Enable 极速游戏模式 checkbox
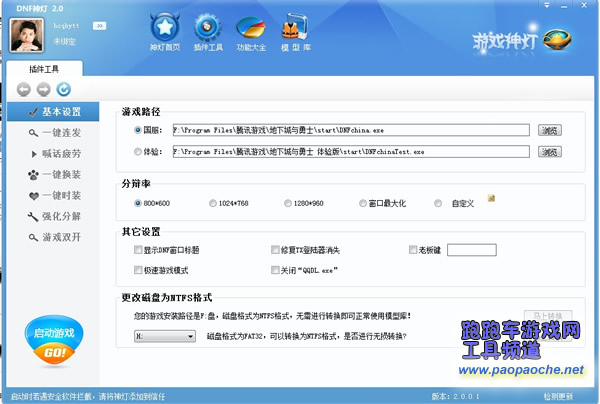Image resolution: width=600 pixels, height=404 pixels. point(138,270)
